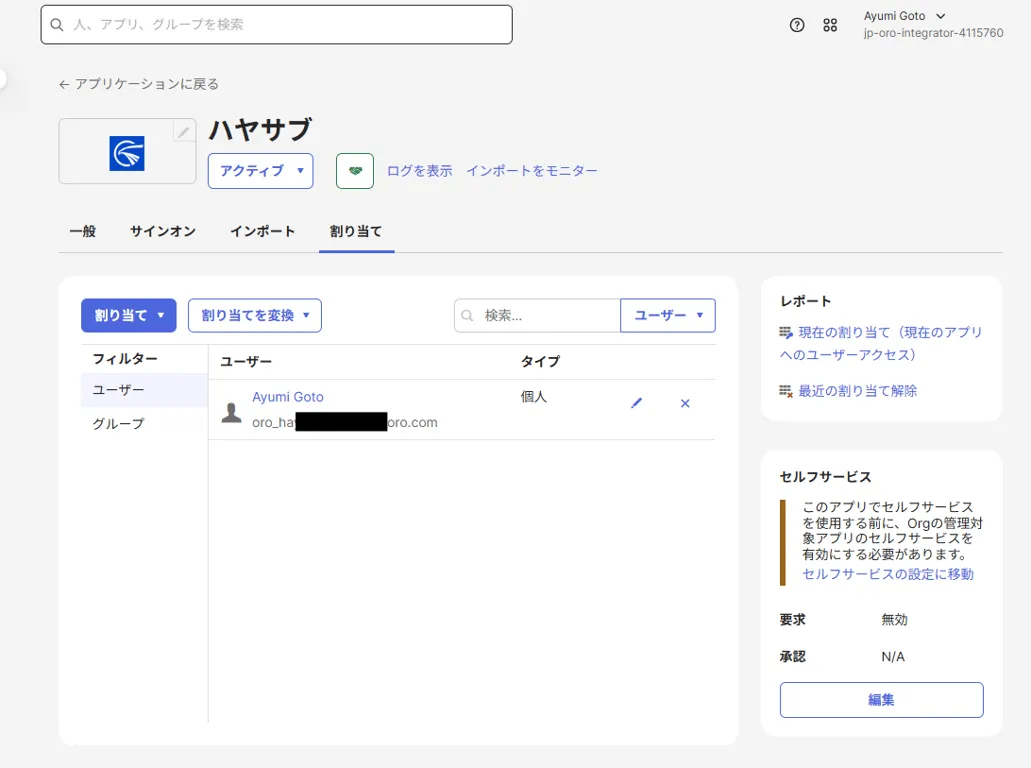Select the ユーザー filter
The image size is (1031, 768).
pos(144,390)
